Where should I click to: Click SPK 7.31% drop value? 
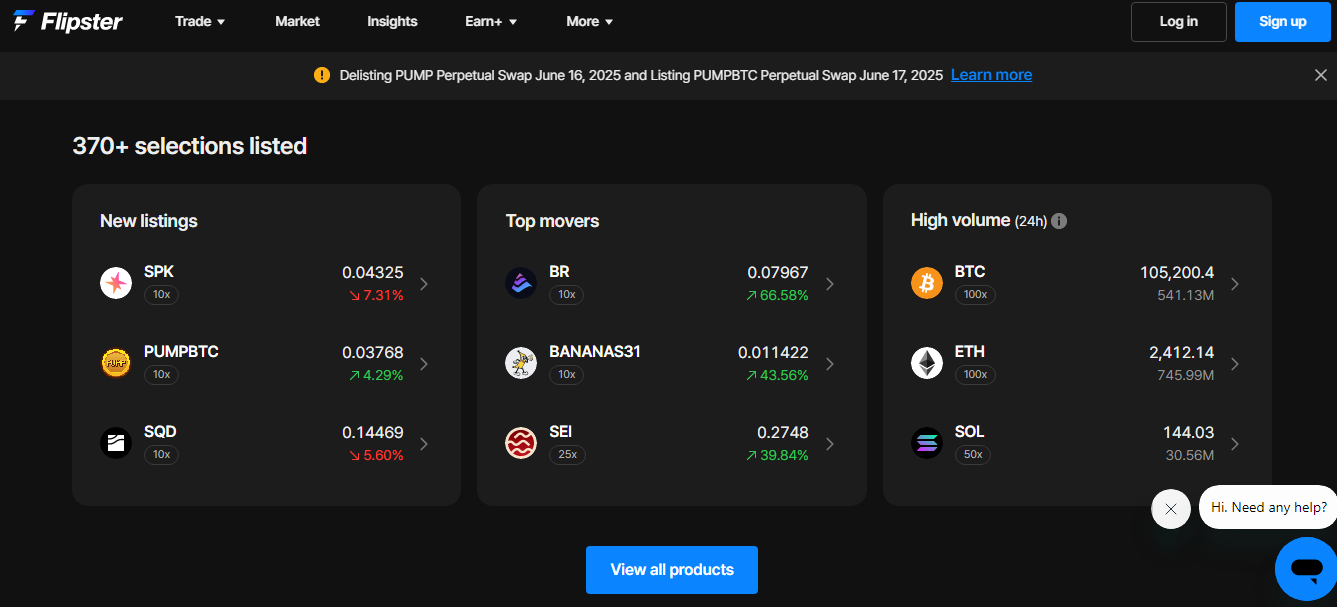pyautogui.click(x=376, y=295)
